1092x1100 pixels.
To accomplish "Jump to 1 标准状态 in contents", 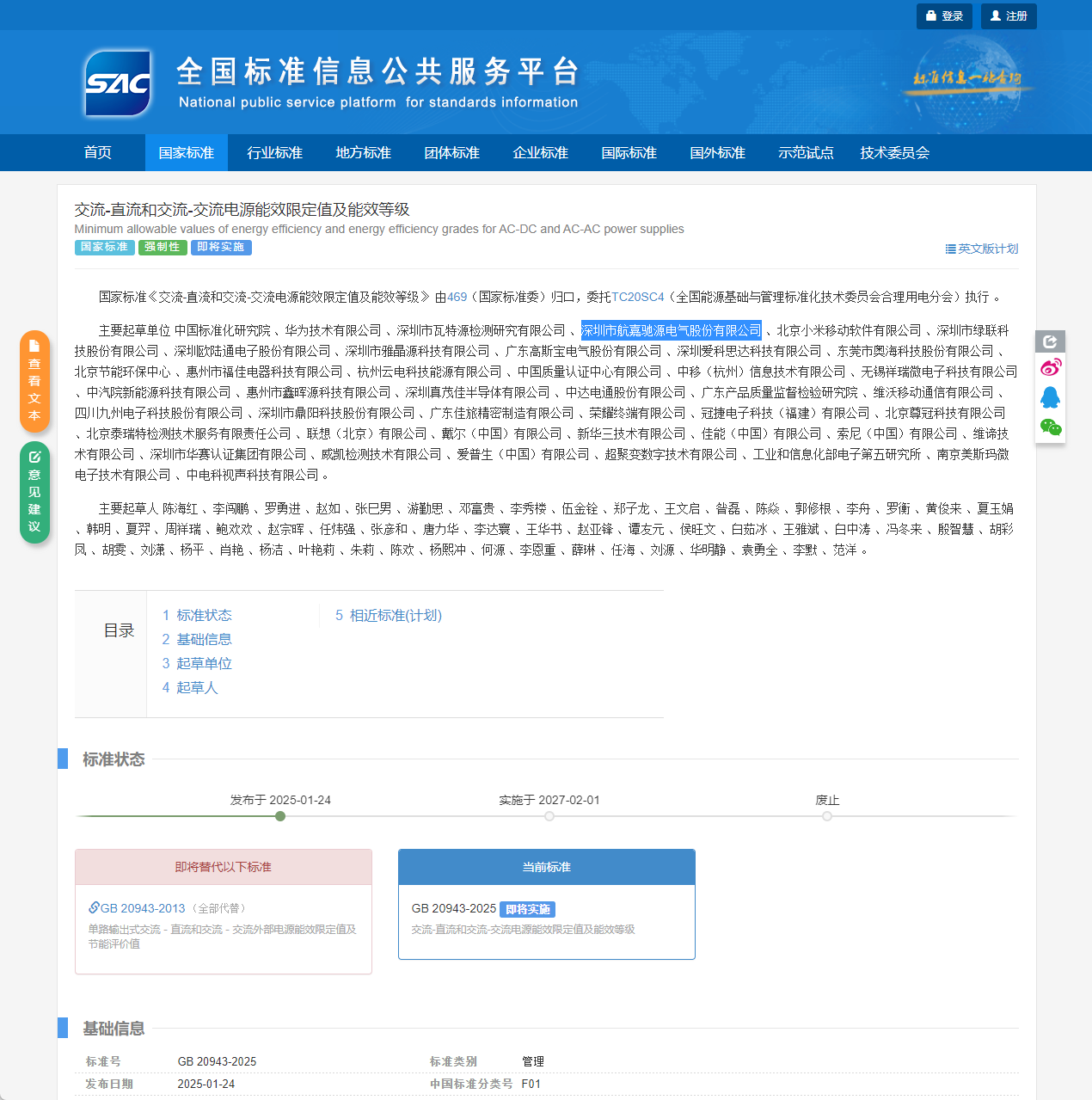I will coord(197,616).
